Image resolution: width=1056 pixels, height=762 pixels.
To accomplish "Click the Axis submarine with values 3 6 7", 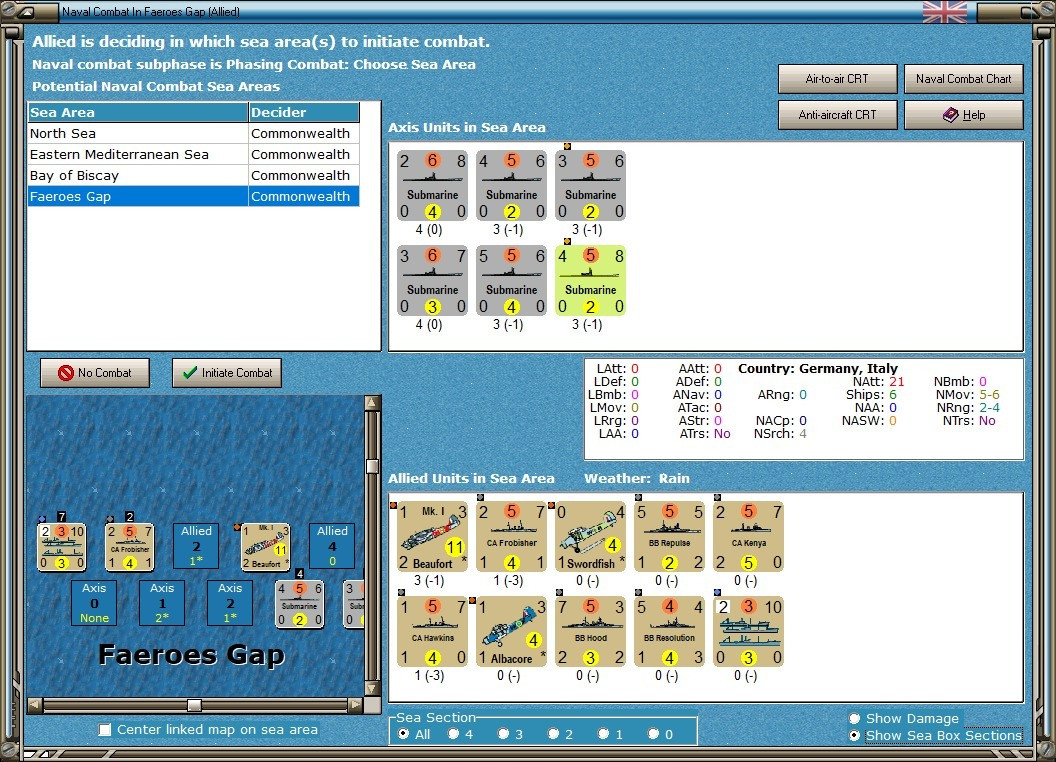I will [432, 281].
